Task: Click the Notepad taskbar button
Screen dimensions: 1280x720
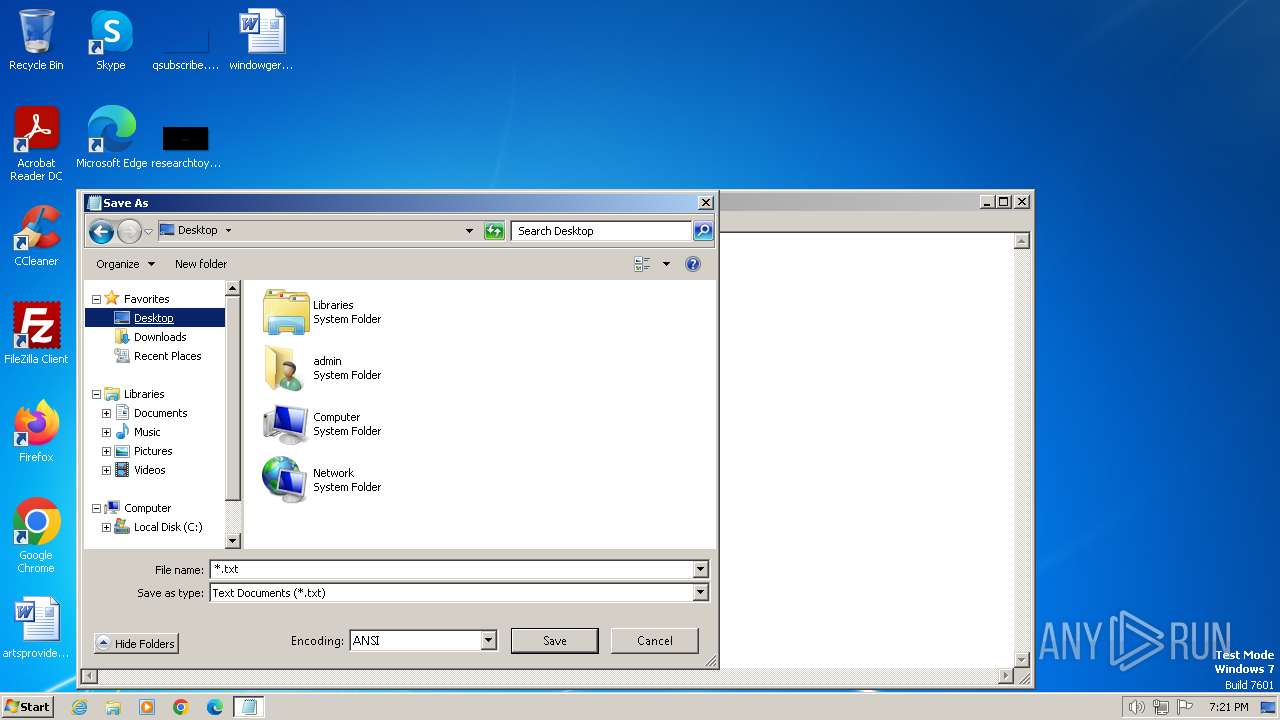Action: [249, 707]
